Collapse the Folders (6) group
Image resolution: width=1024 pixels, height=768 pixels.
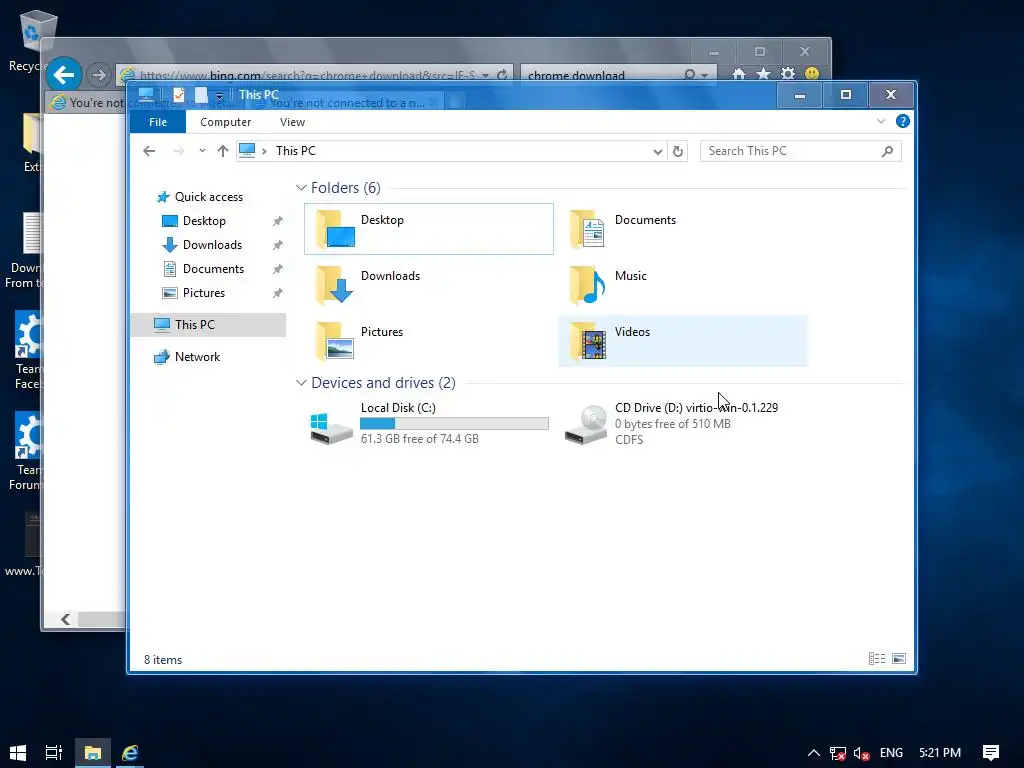[x=301, y=188]
